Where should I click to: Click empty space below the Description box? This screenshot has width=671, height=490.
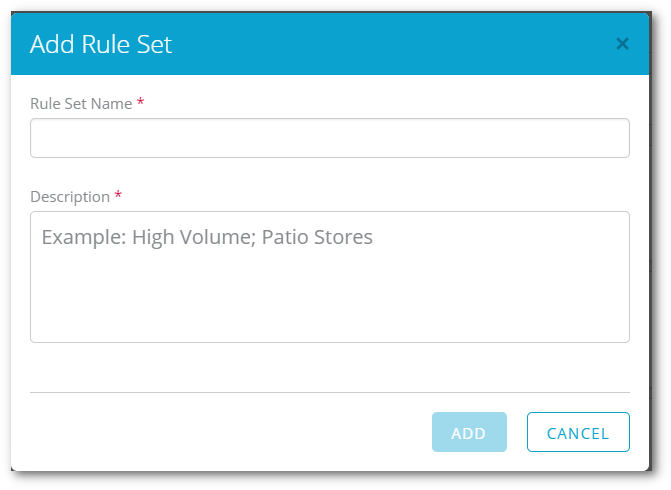330,367
